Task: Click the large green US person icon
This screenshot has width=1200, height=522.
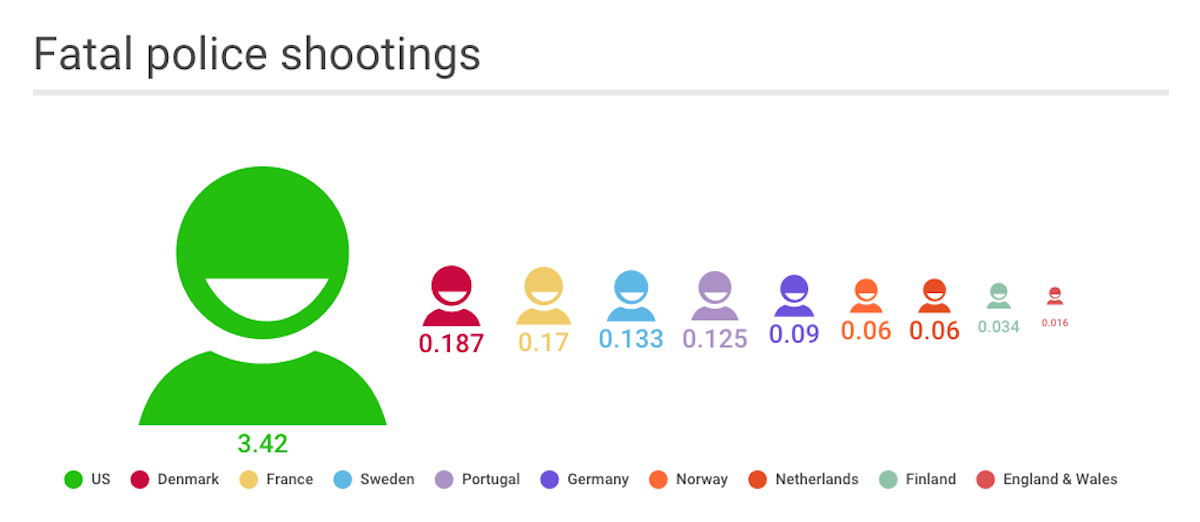Action: tap(262, 290)
